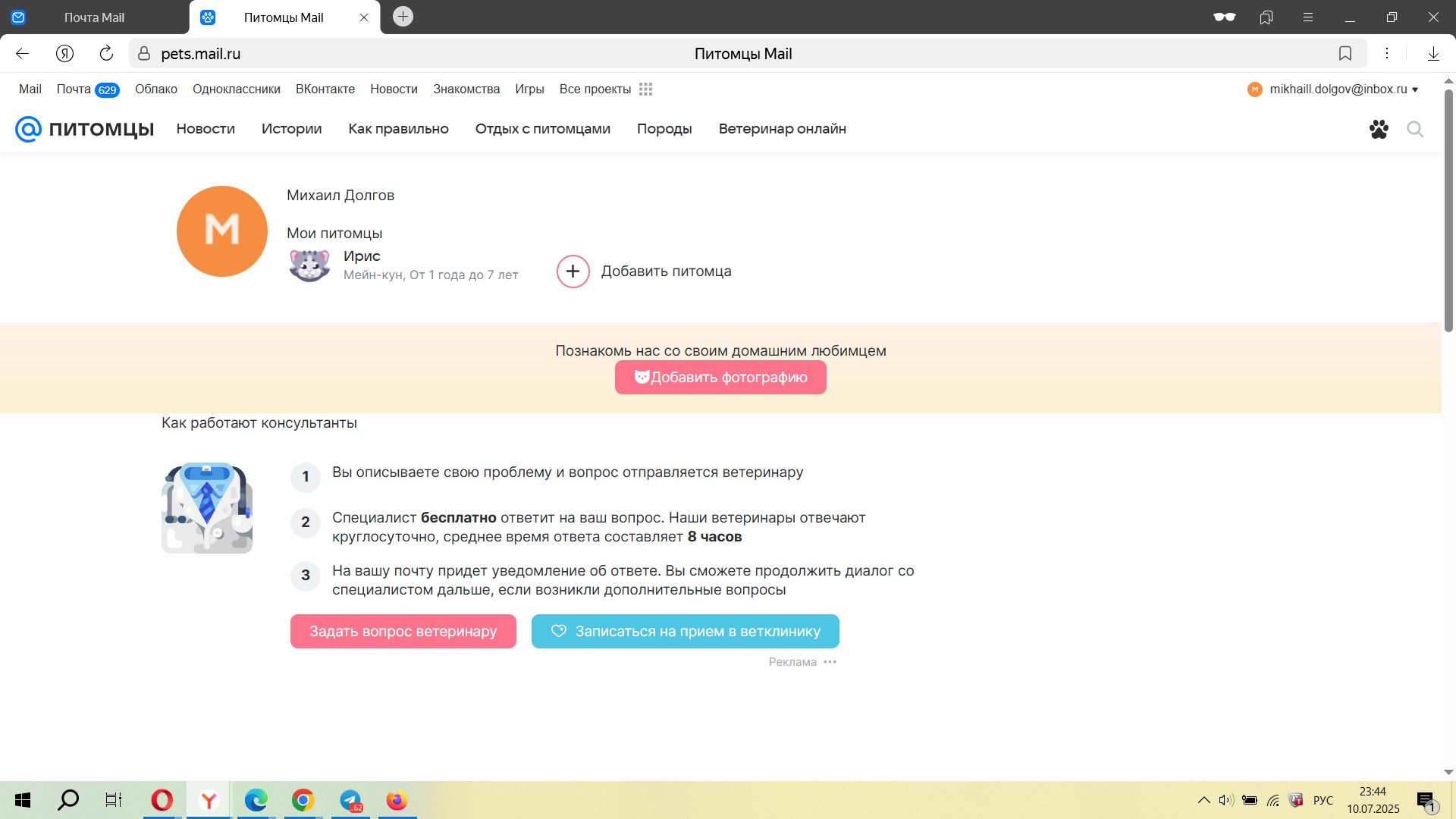Open Отдых с питомцами section
Image resolution: width=1456 pixels, height=819 pixels.
(x=543, y=129)
